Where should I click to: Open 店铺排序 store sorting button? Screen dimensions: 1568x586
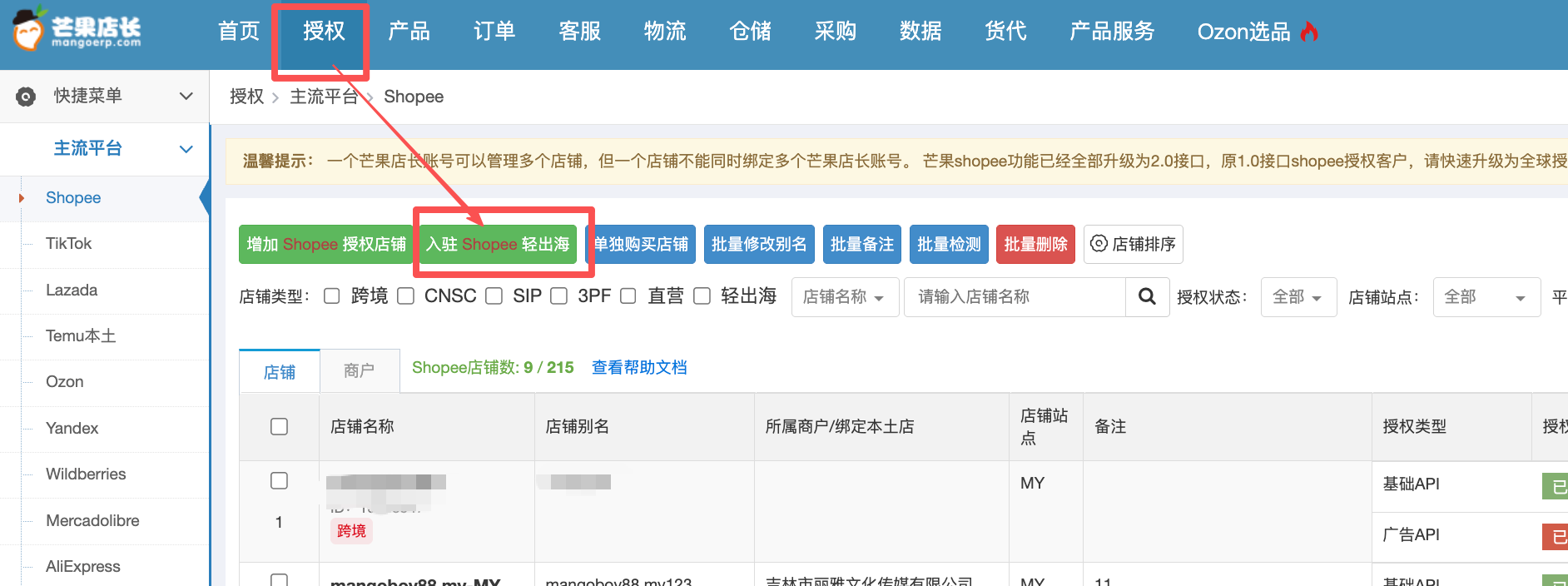point(1133,244)
